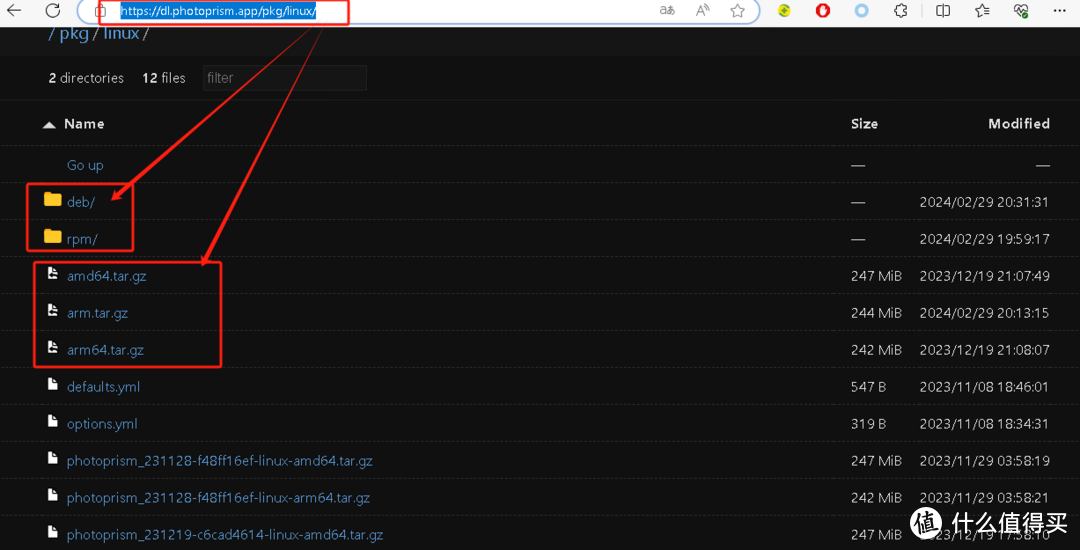Open the blue circle extension icon
This screenshot has width=1080, height=550.
point(861,10)
